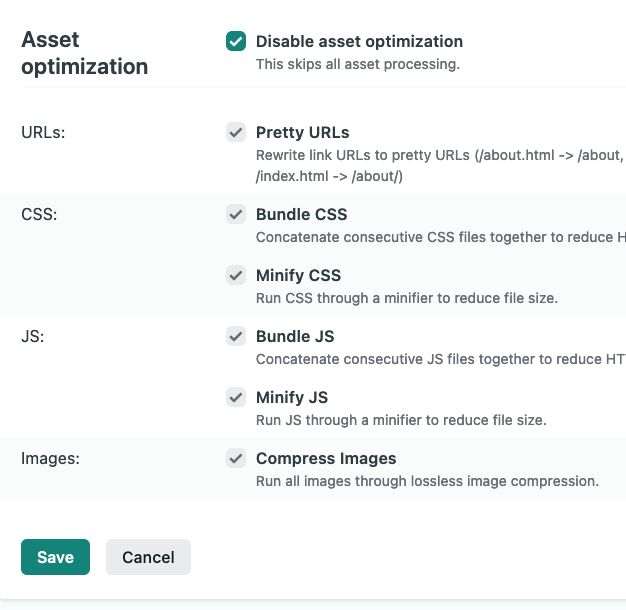Toggle the Compress Images checkbox
The width and height of the screenshot is (626, 610).
(236, 458)
